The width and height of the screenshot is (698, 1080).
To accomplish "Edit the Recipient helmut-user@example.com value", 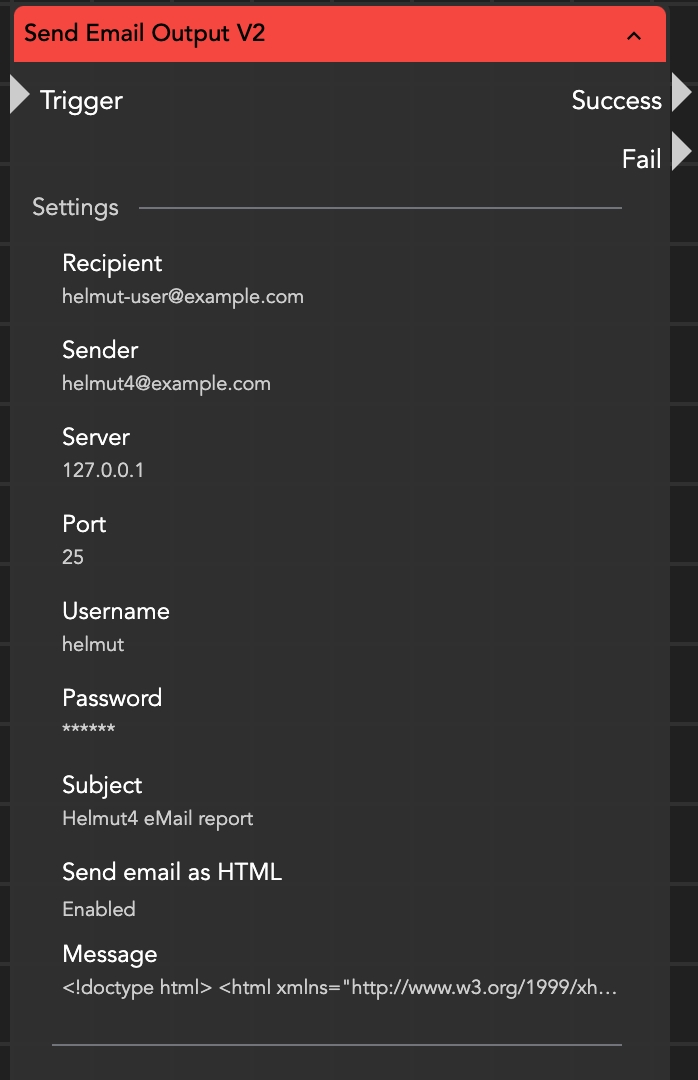I will point(183,297).
